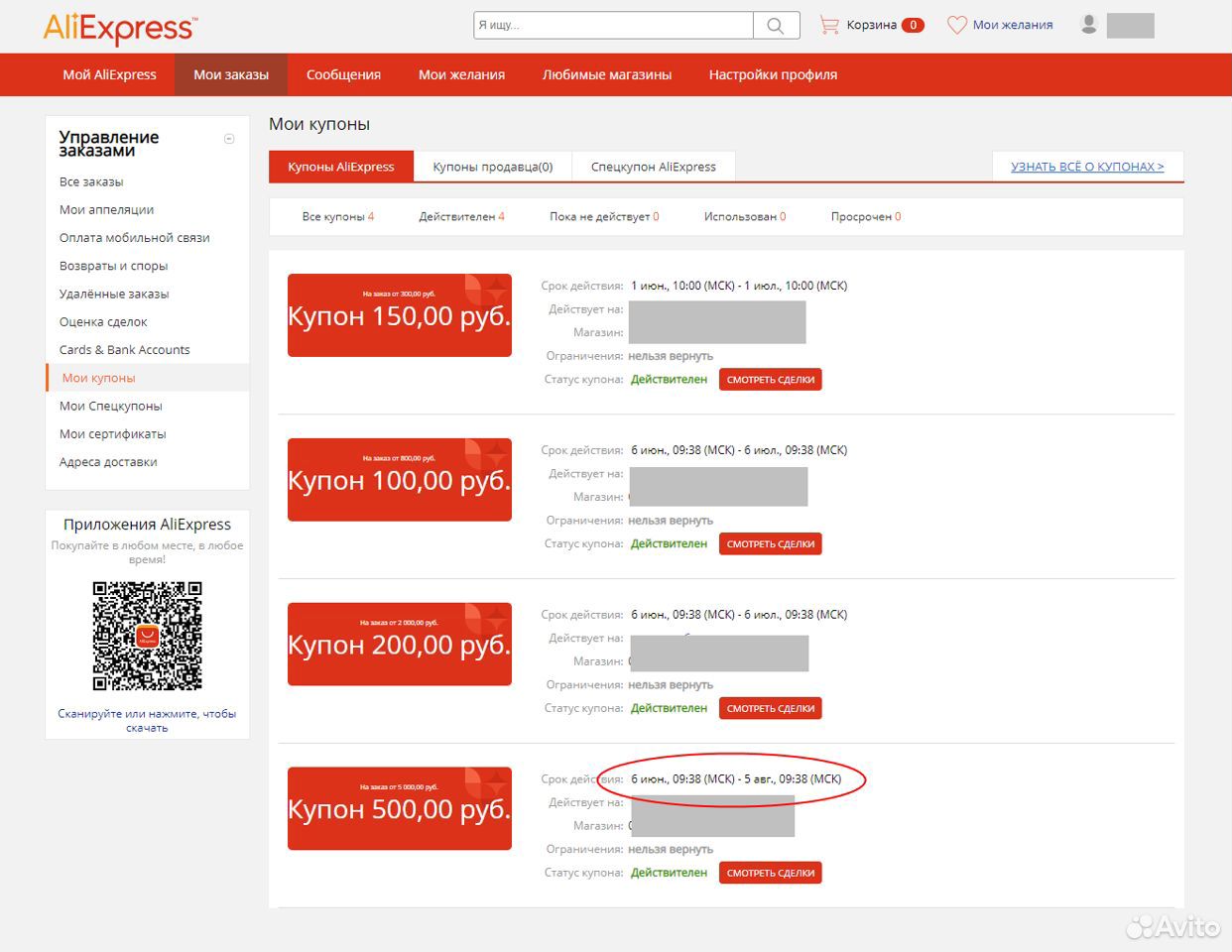The width and height of the screenshot is (1232, 952).
Task: Click the wishlist heart icon
Action: click(956, 25)
